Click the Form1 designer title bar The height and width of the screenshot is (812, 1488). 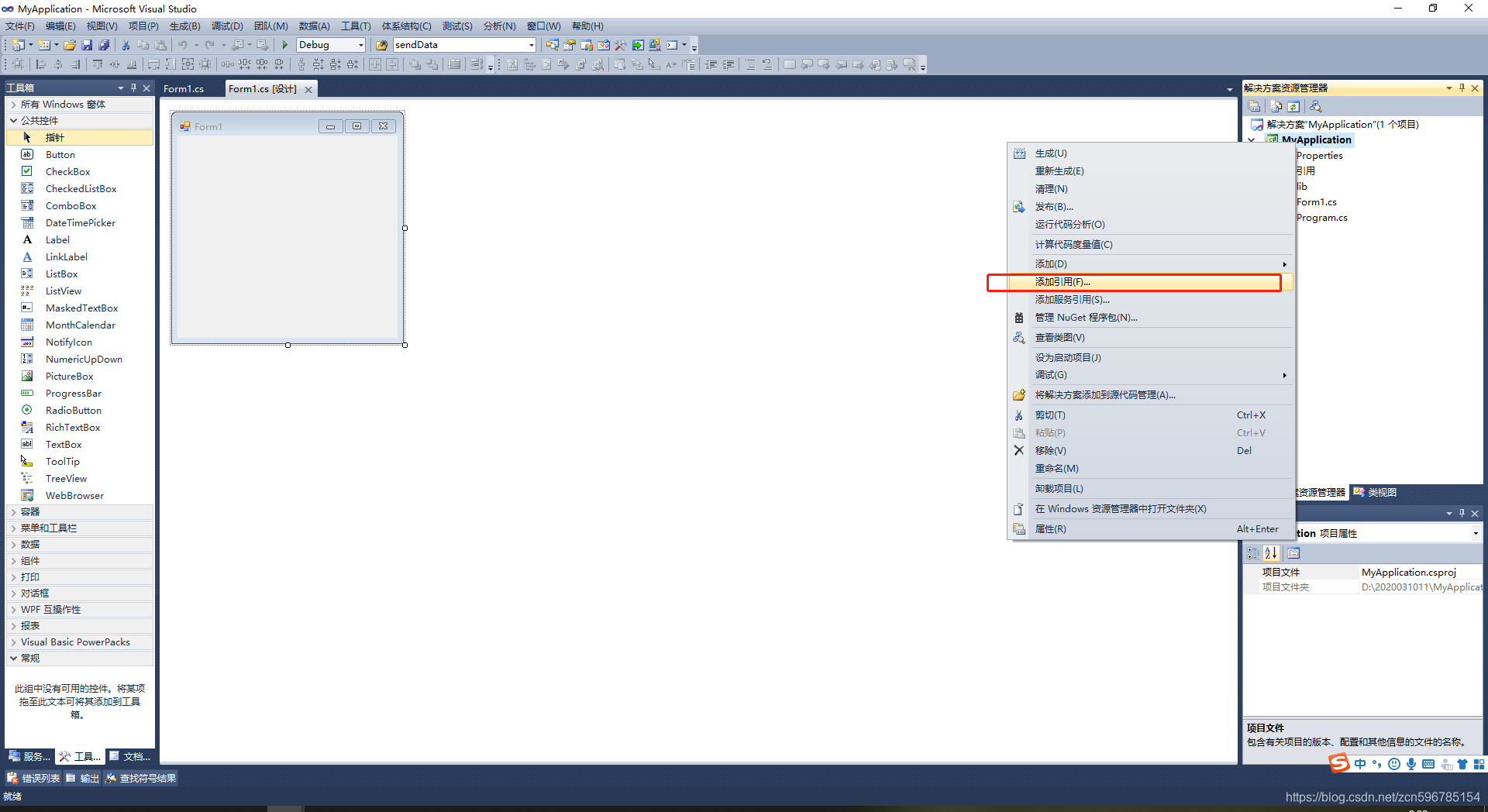tap(288, 126)
